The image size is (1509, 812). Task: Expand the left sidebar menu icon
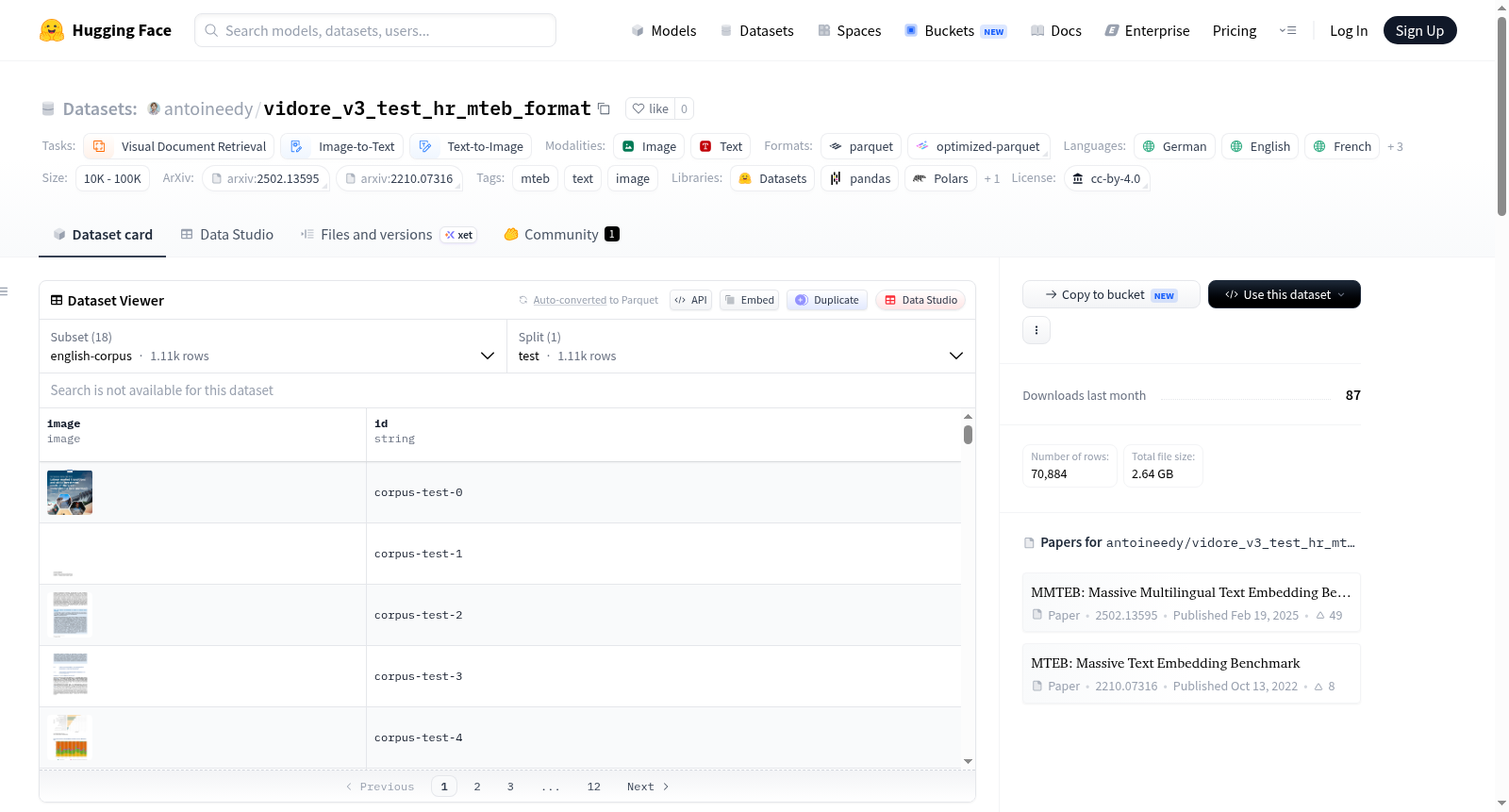coord(5,291)
